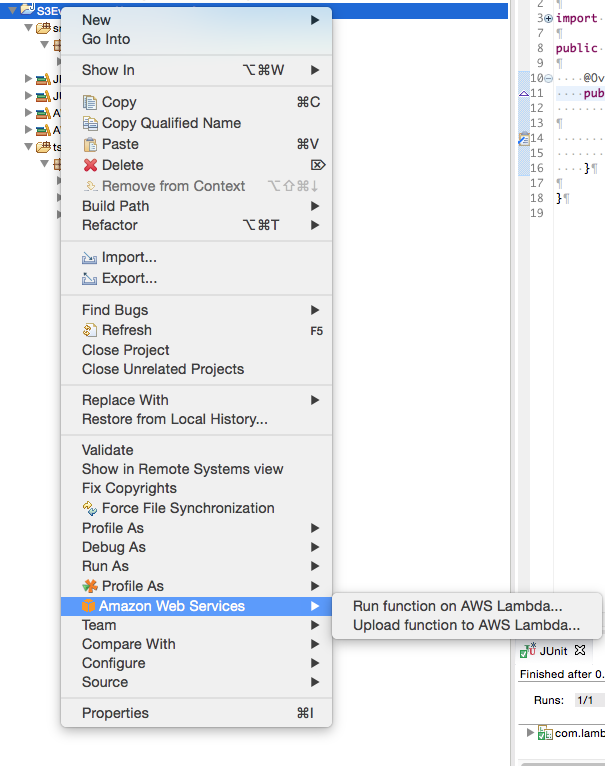The image size is (605, 766).
Task: Click the Amazon Web Services cube icon
Action: (88, 606)
